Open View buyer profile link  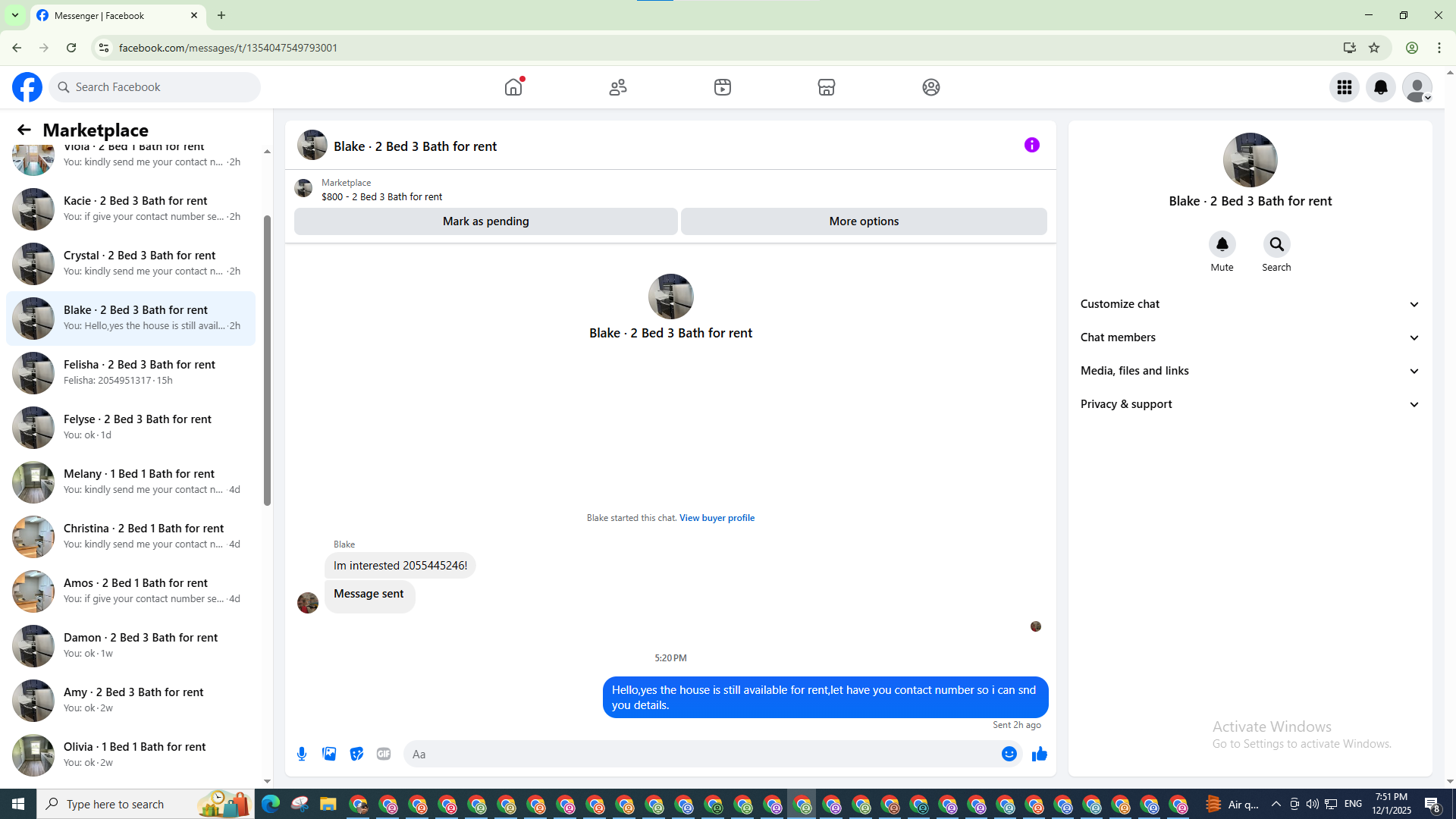717,518
